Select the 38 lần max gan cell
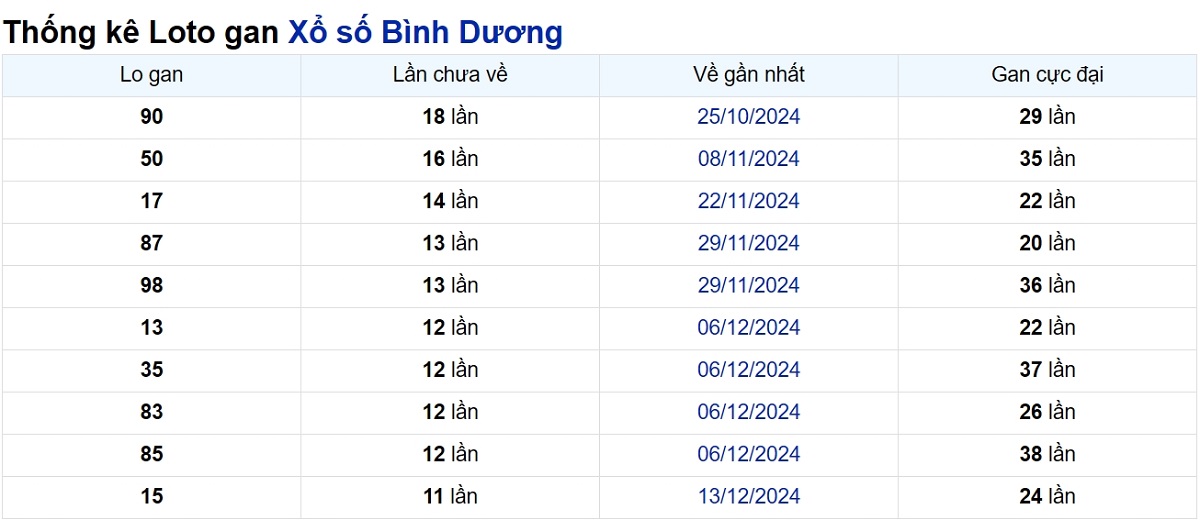This screenshot has height=520, width=1200. (1047, 453)
